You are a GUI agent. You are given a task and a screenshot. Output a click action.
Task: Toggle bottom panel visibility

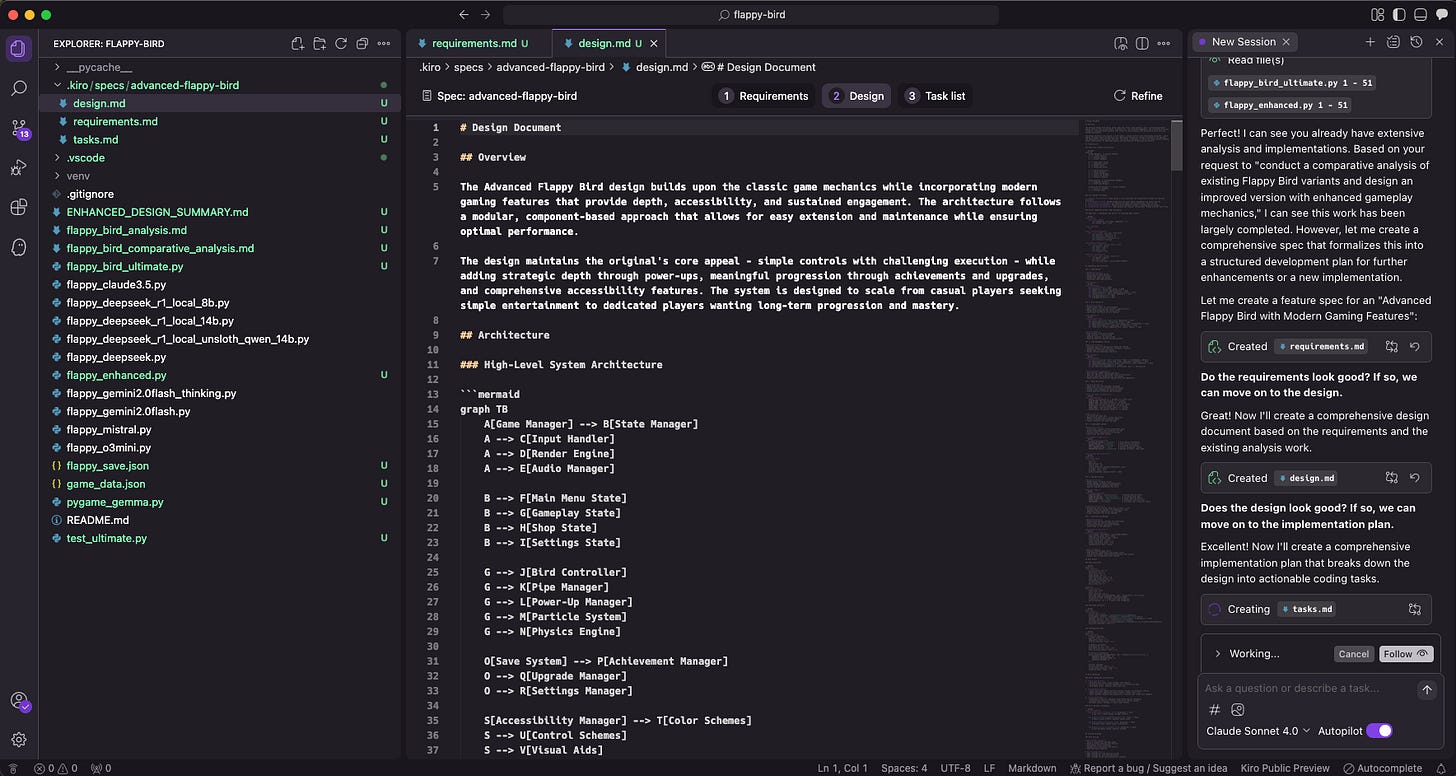coord(1420,15)
